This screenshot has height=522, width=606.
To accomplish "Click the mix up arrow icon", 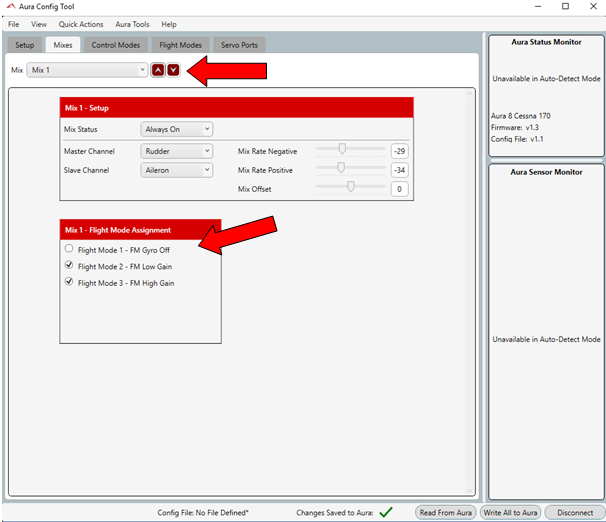I will (158, 70).
